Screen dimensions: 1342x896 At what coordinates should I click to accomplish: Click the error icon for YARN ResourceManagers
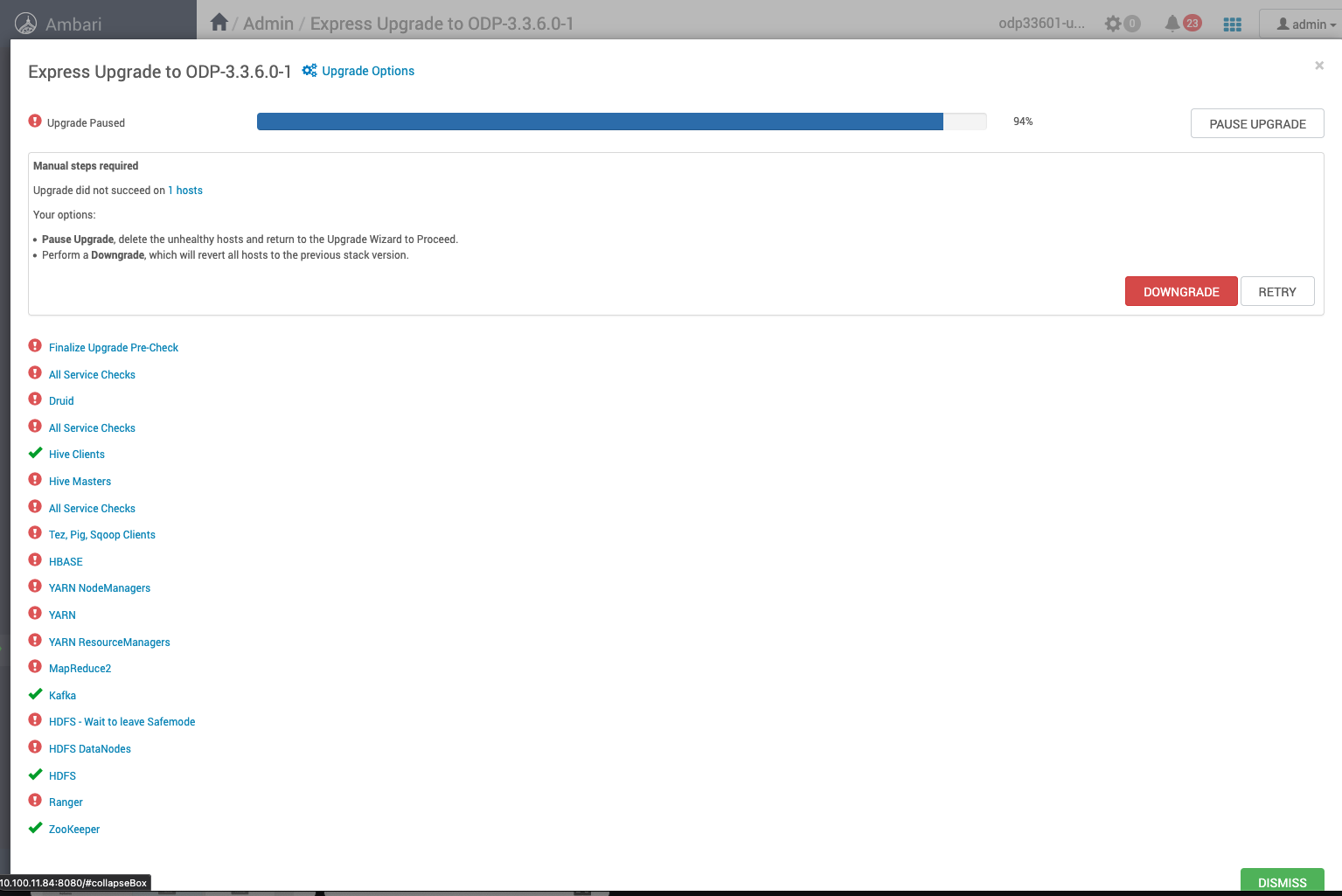pos(35,641)
